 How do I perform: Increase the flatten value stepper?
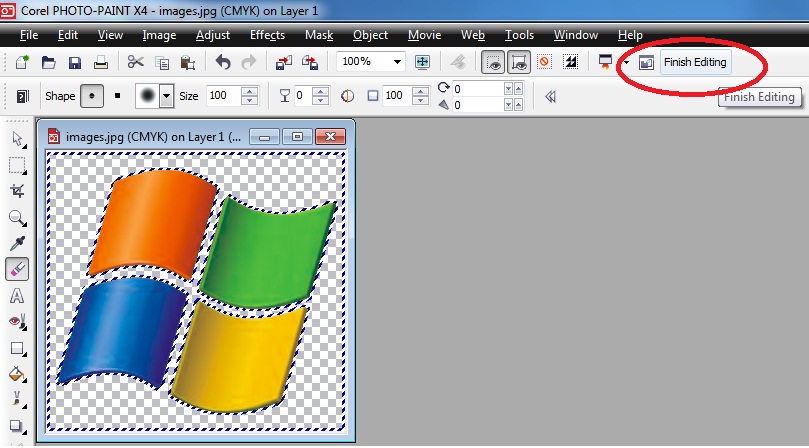click(420, 91)
